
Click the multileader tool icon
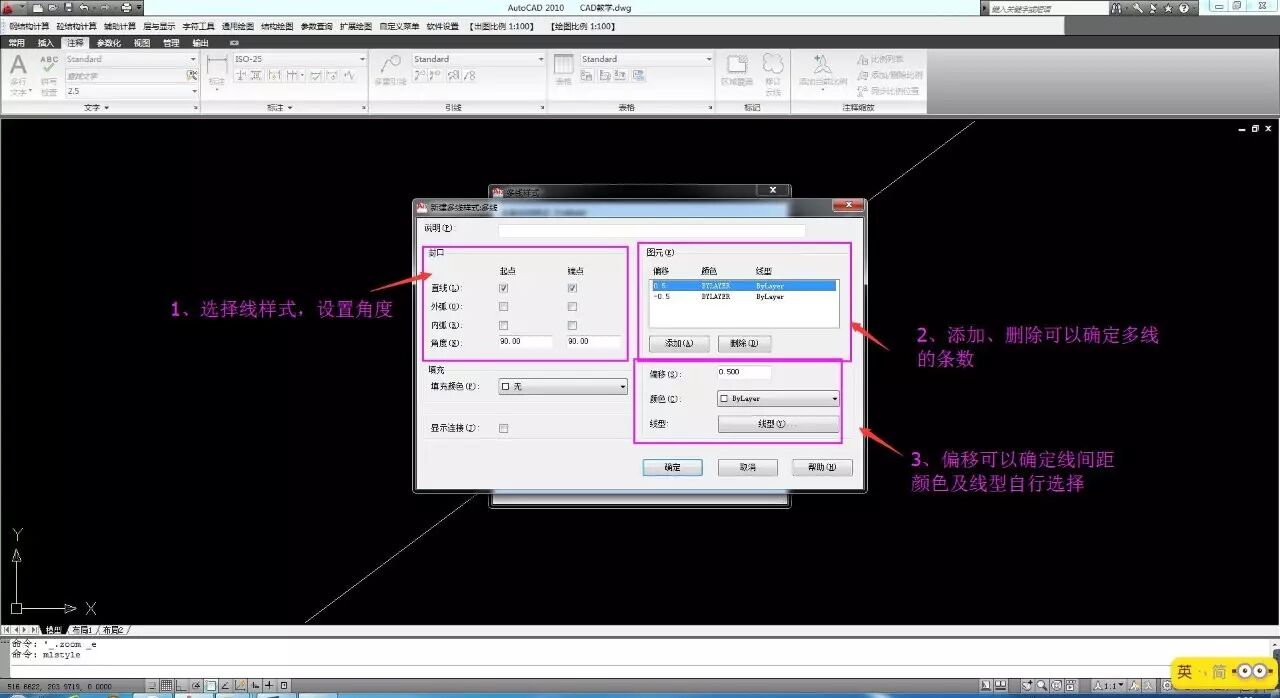tap(390, 65)
